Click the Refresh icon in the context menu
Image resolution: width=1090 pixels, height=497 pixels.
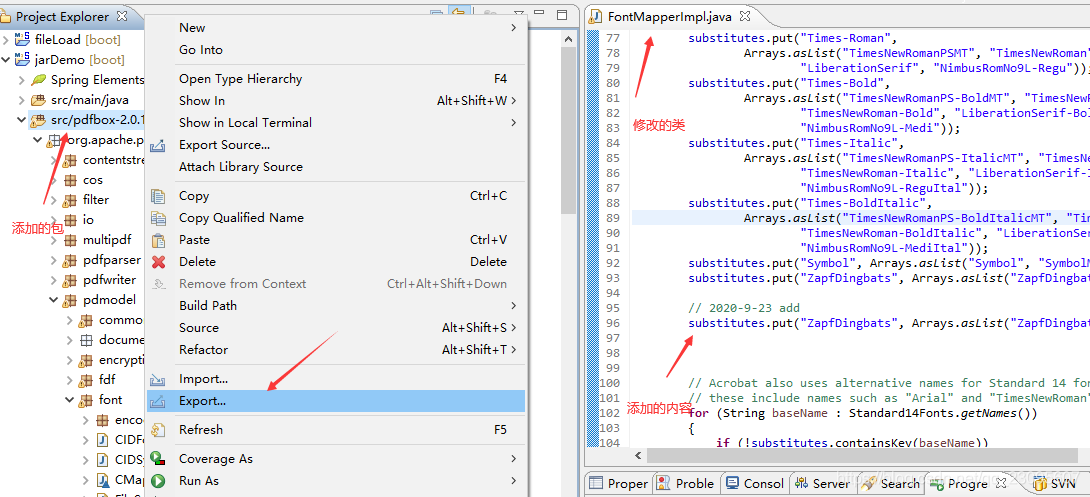click(x=158, y=430)
